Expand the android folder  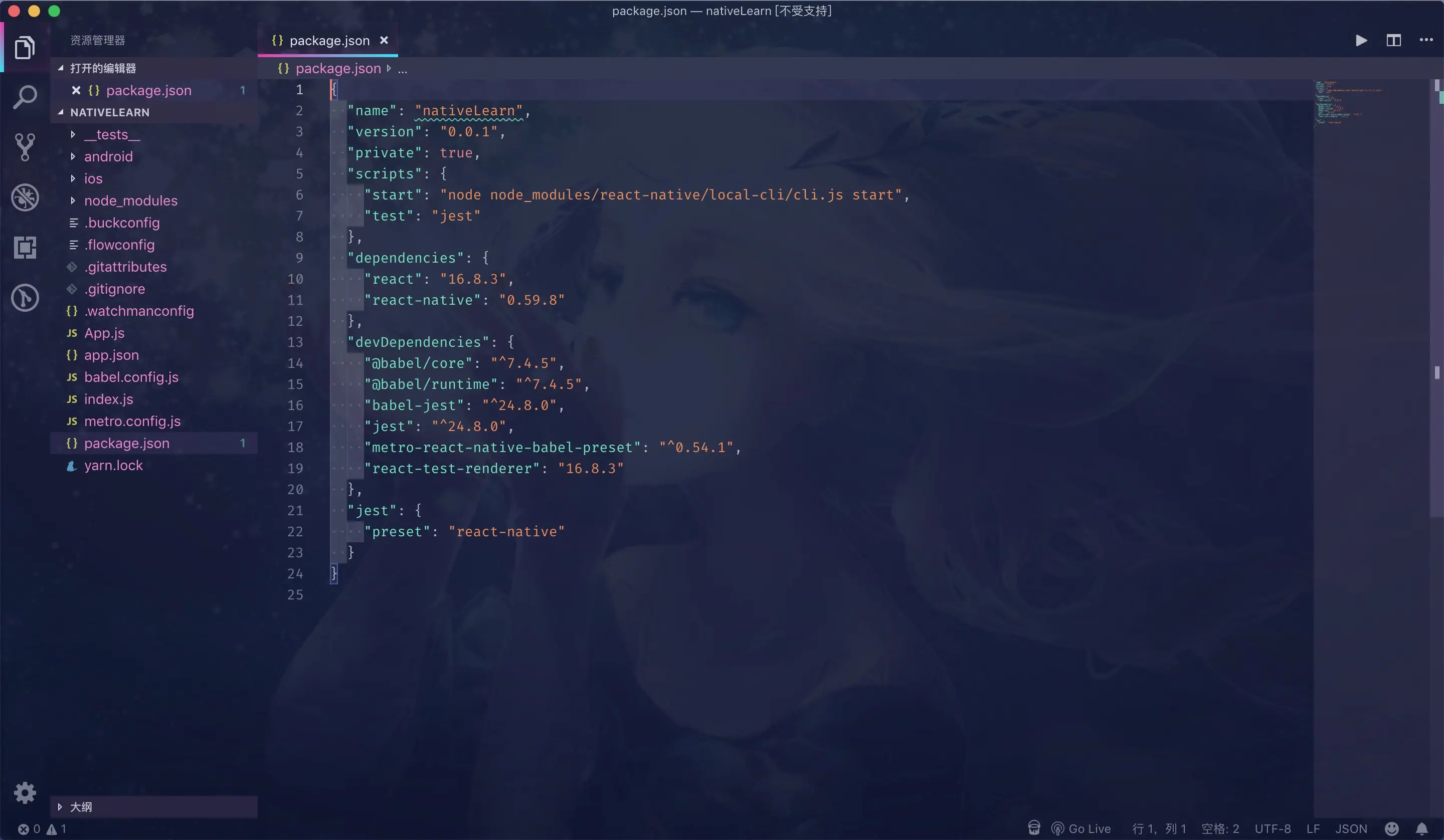[x=108, y=156]
